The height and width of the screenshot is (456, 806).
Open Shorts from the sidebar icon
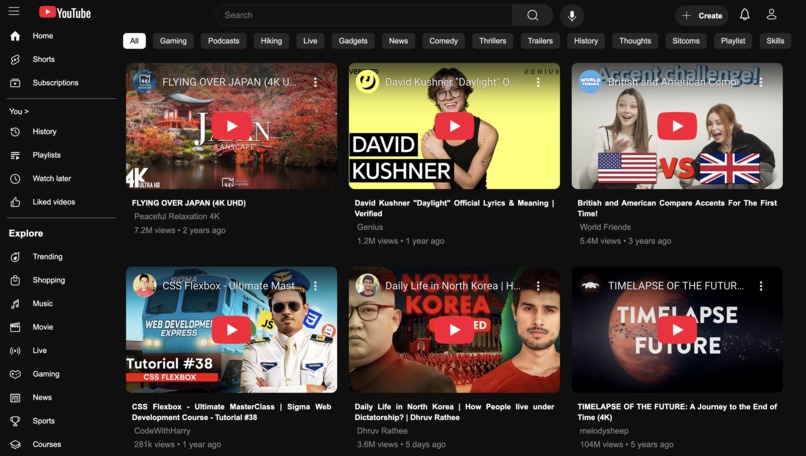[15, 60]
